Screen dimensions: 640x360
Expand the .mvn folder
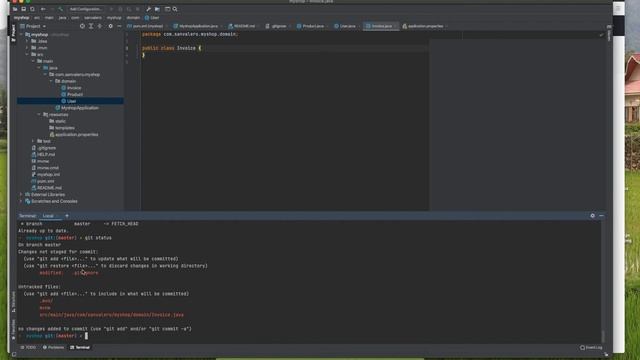[27, 48]
